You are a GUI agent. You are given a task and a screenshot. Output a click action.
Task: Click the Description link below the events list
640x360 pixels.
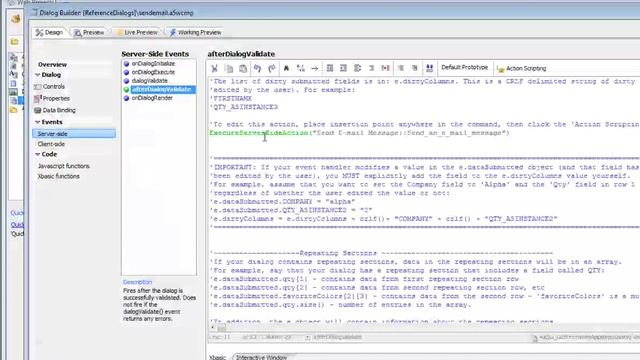(x=137, y=282)
